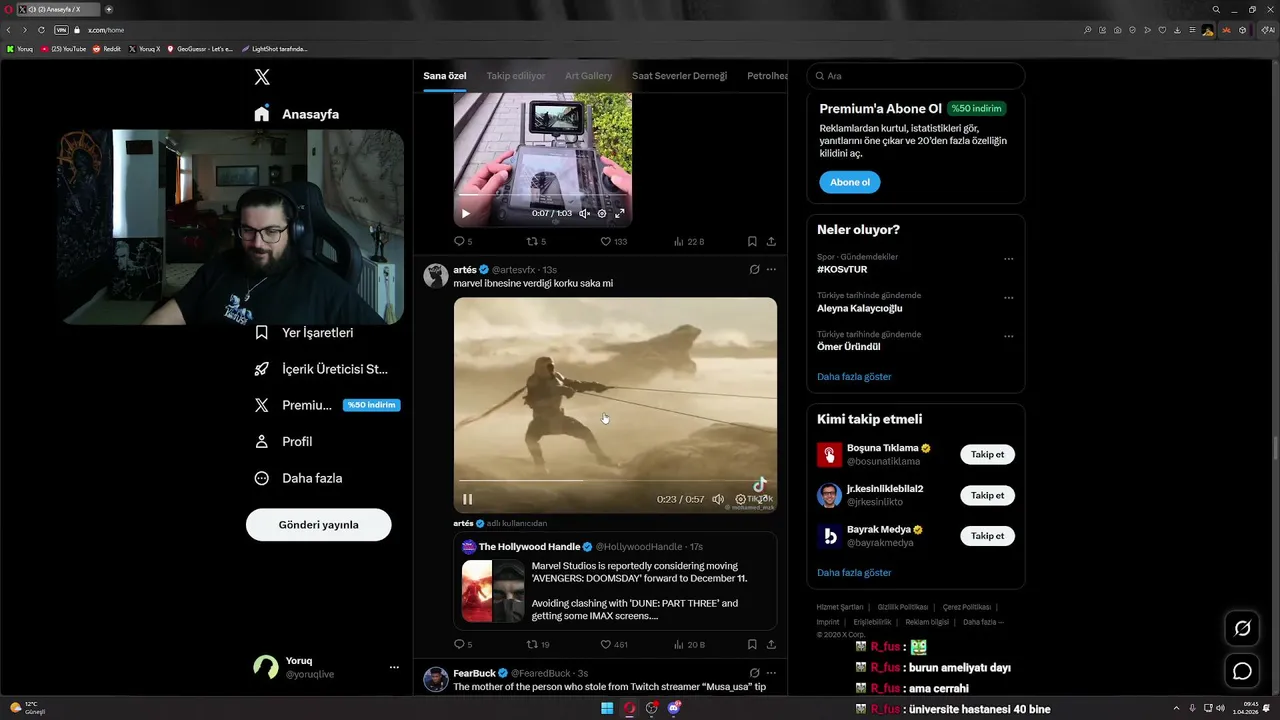Open settings gear on Dune video
The height and width of the screenshot is (720, 1280).
coord(741,499)
